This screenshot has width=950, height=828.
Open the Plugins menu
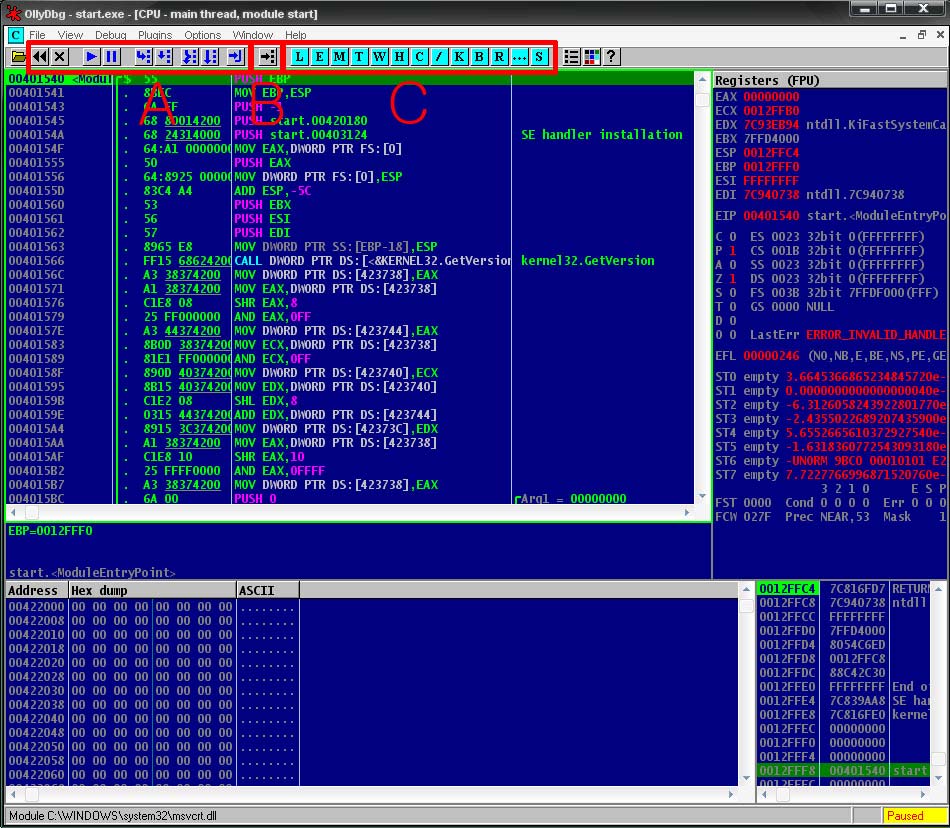[155, 35]
